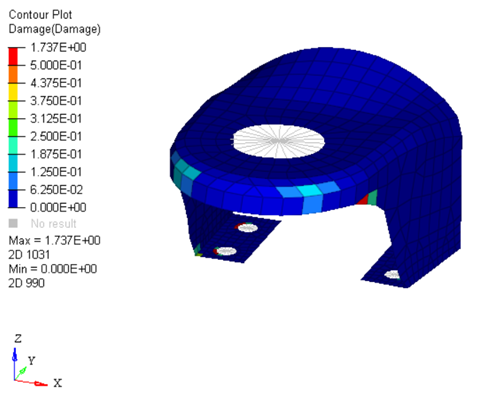
Task: Click the legend value 3.125E-01
Action: pyautogui.click(x=56, y=119)
